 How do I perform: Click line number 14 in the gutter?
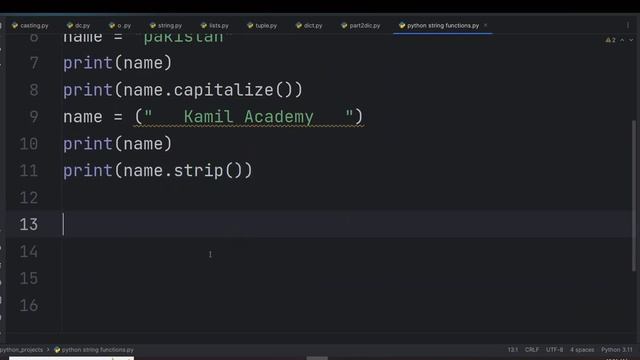[x=29, y=252]
